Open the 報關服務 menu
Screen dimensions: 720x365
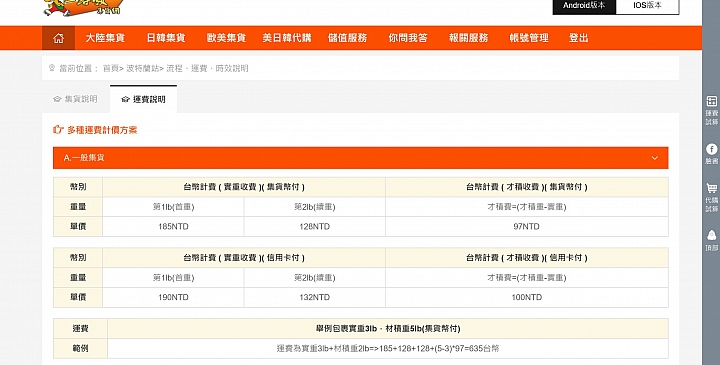[x=468, y=38]
